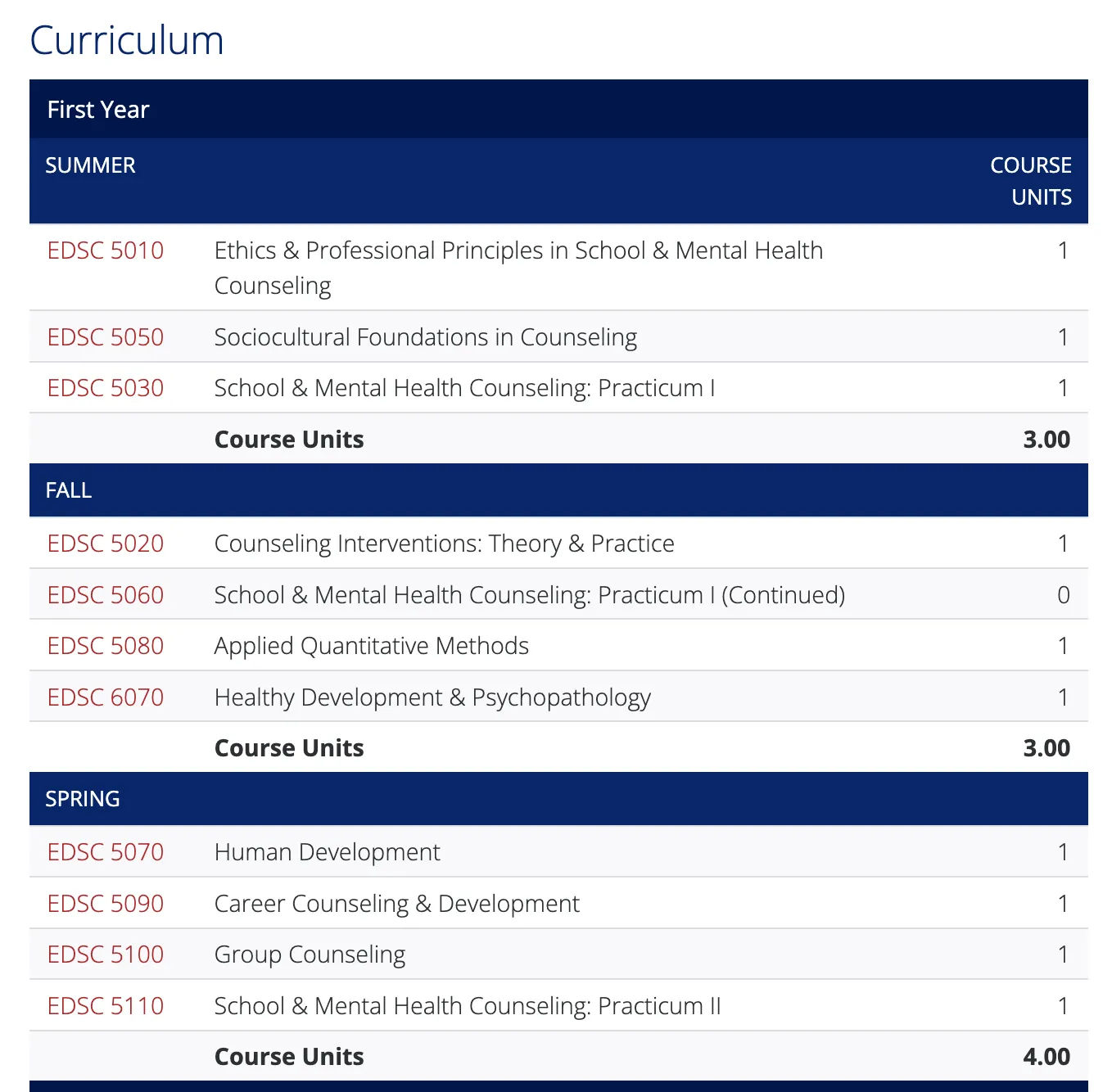Click the EDSC 5050 course code

click(106, 337)
